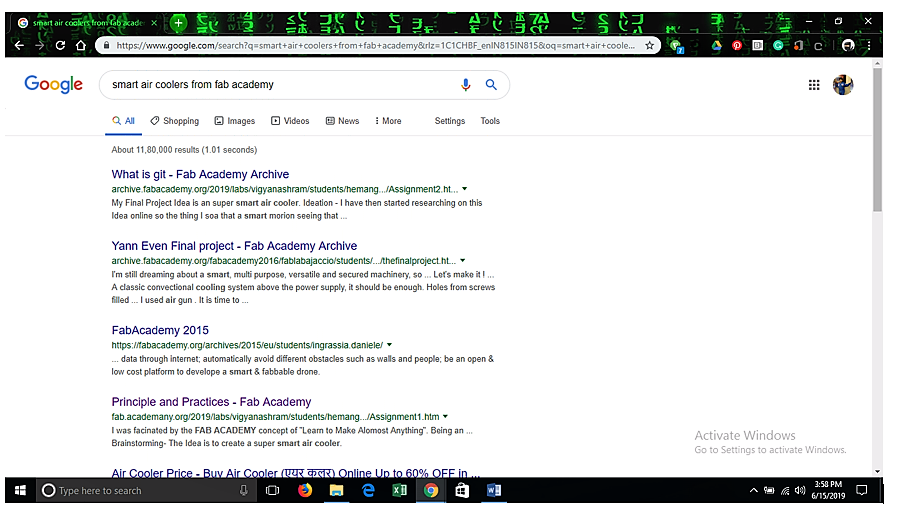Switch to the Videos tab
The height and width of the screenshot is (511, 900).
[290, 121]
